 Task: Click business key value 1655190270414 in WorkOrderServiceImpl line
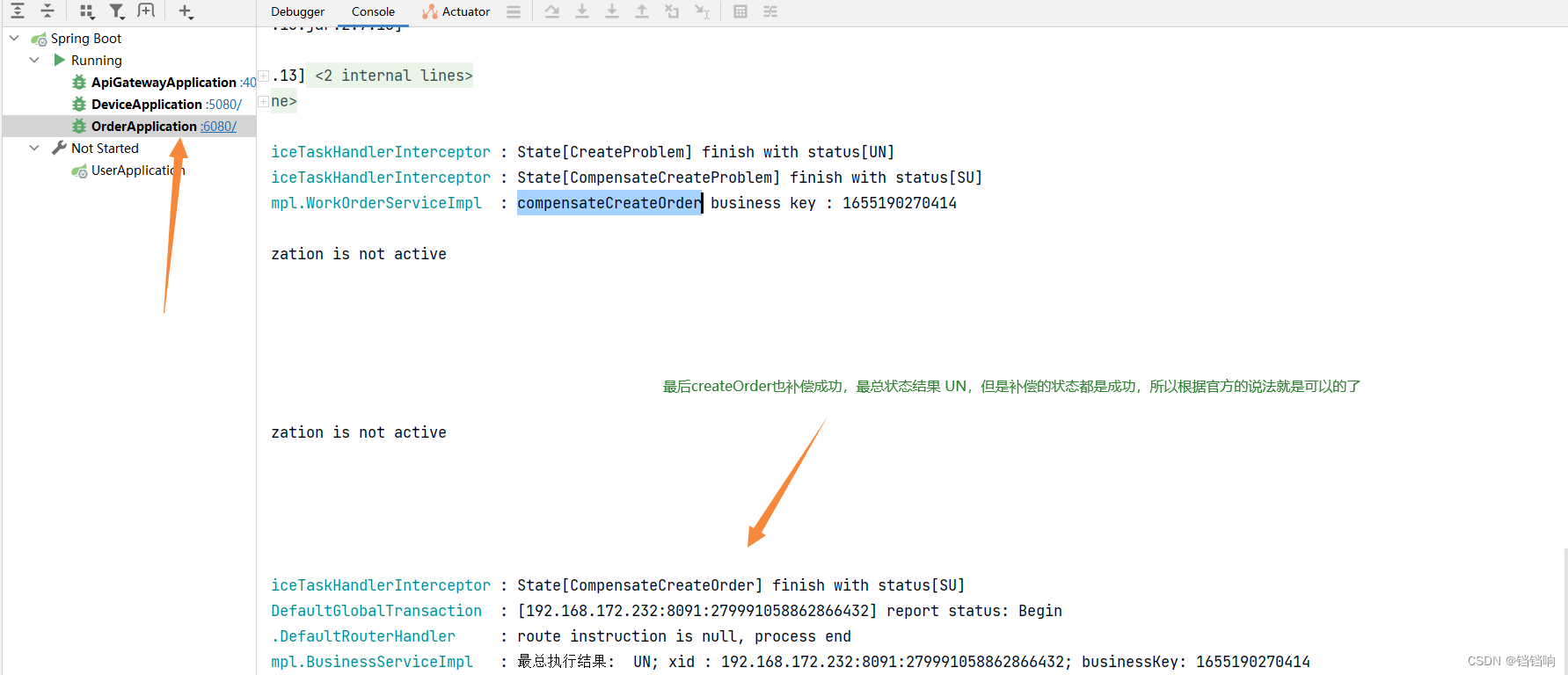click(900, 203)
